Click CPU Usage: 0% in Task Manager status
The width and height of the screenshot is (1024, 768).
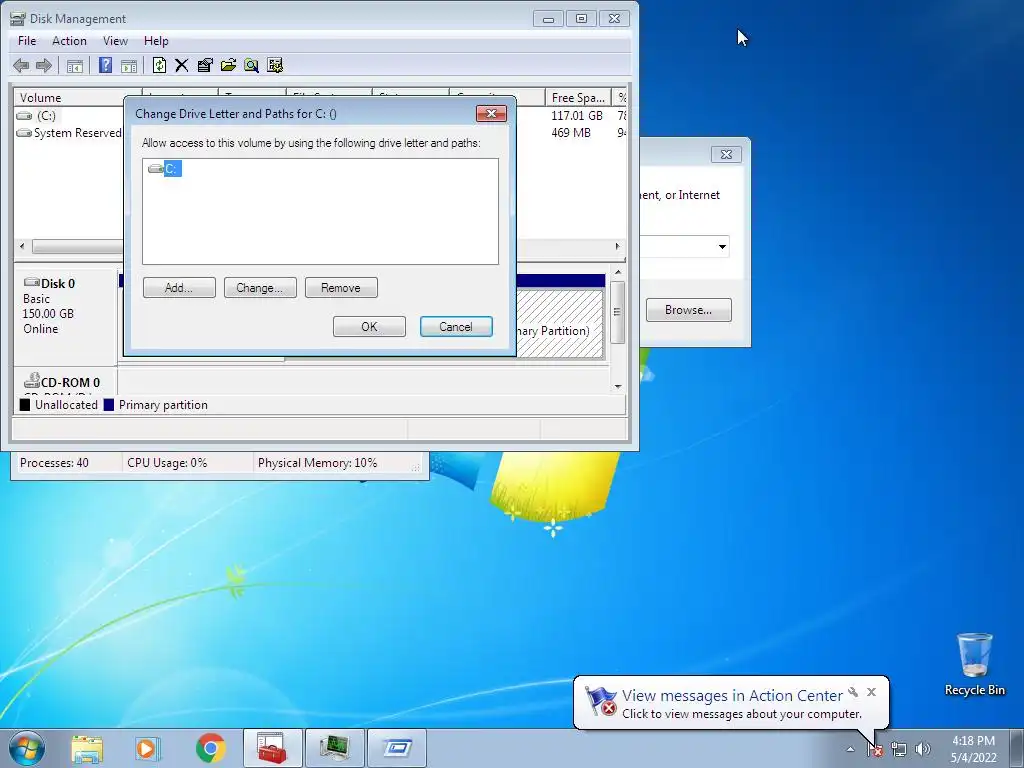tap(167, 463)
